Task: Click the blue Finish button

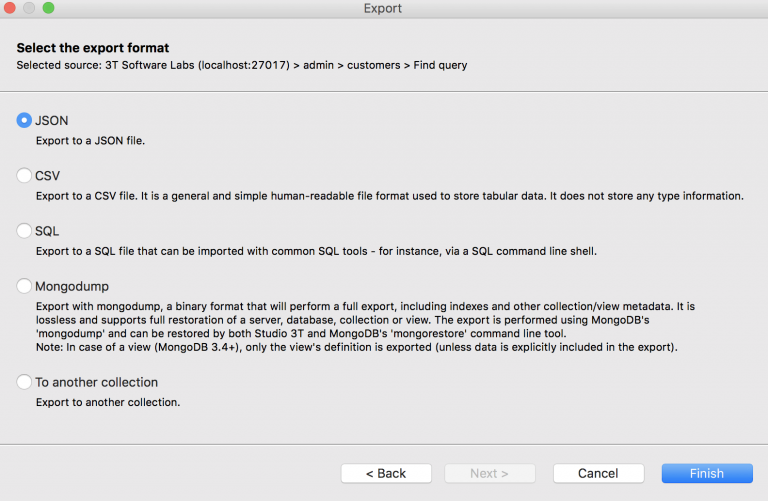Action: click(707, 473)
